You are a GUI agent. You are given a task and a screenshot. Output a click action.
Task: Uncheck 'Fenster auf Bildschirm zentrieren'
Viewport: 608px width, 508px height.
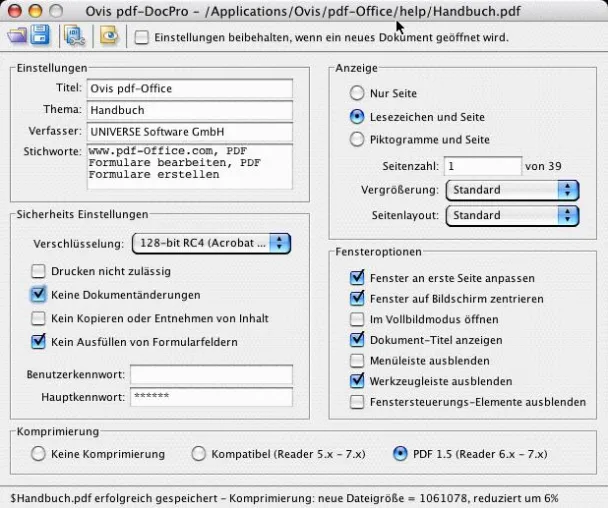[357, 298]
